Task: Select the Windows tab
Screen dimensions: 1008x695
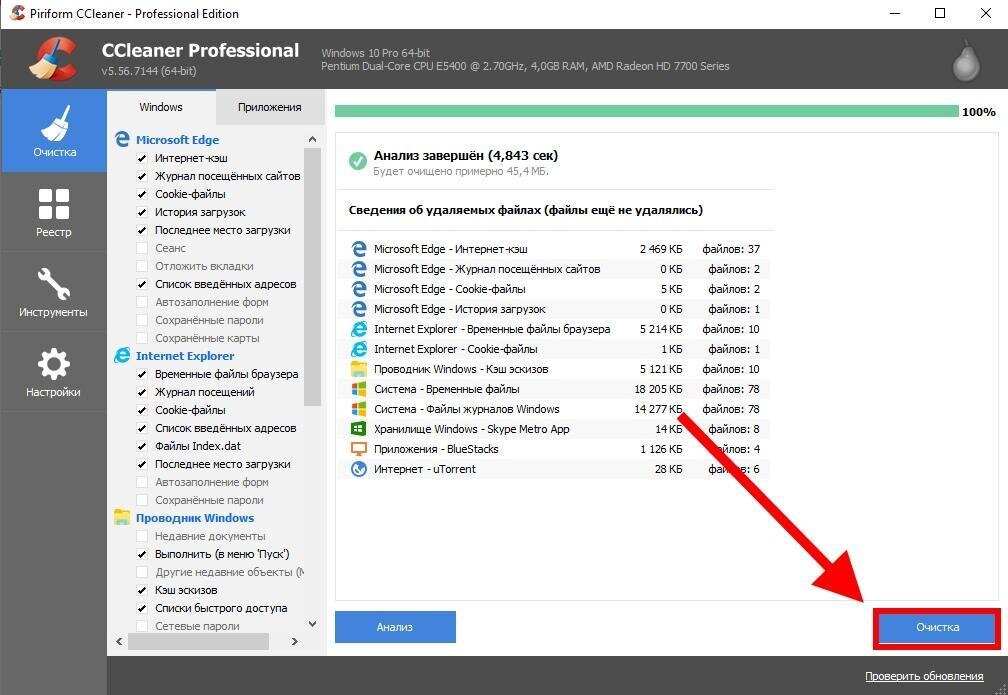Action: click(160, 106)
